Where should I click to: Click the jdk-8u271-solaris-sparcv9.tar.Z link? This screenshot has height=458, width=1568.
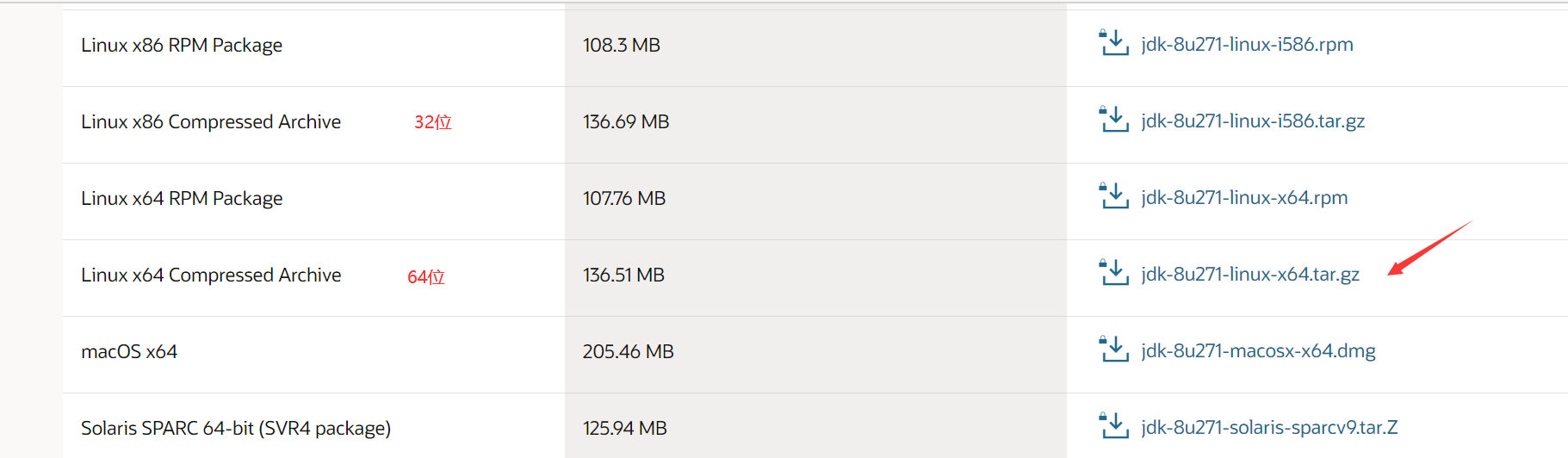(x=1269, y=427)
